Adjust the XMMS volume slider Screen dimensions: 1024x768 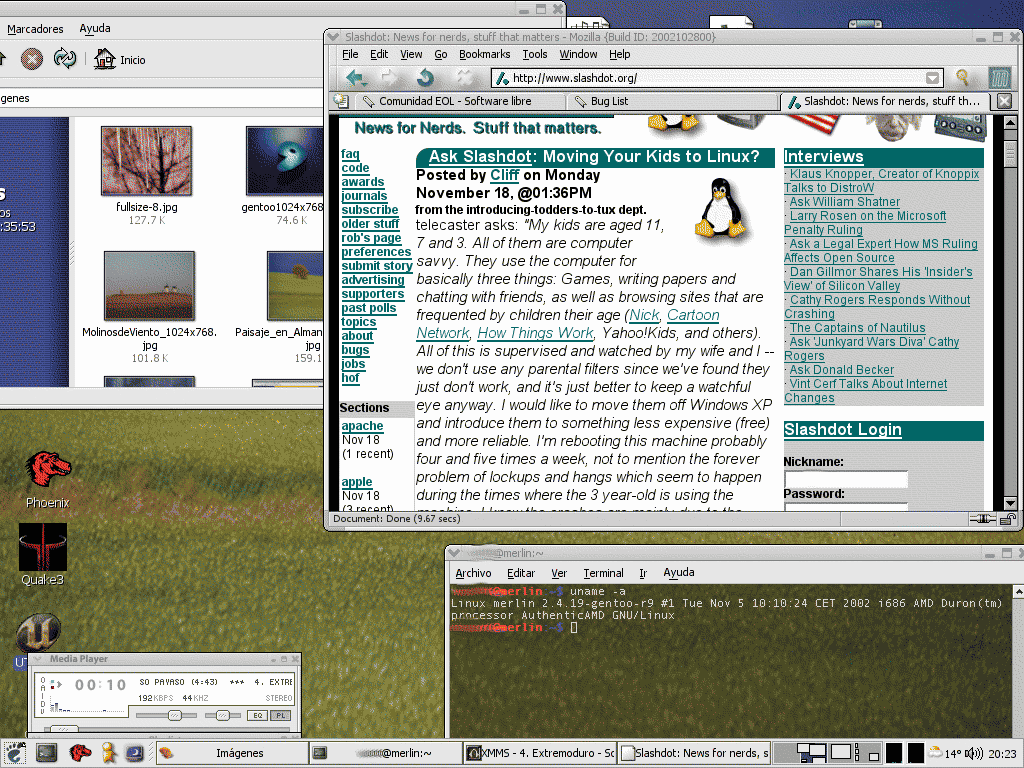(174, 715)
